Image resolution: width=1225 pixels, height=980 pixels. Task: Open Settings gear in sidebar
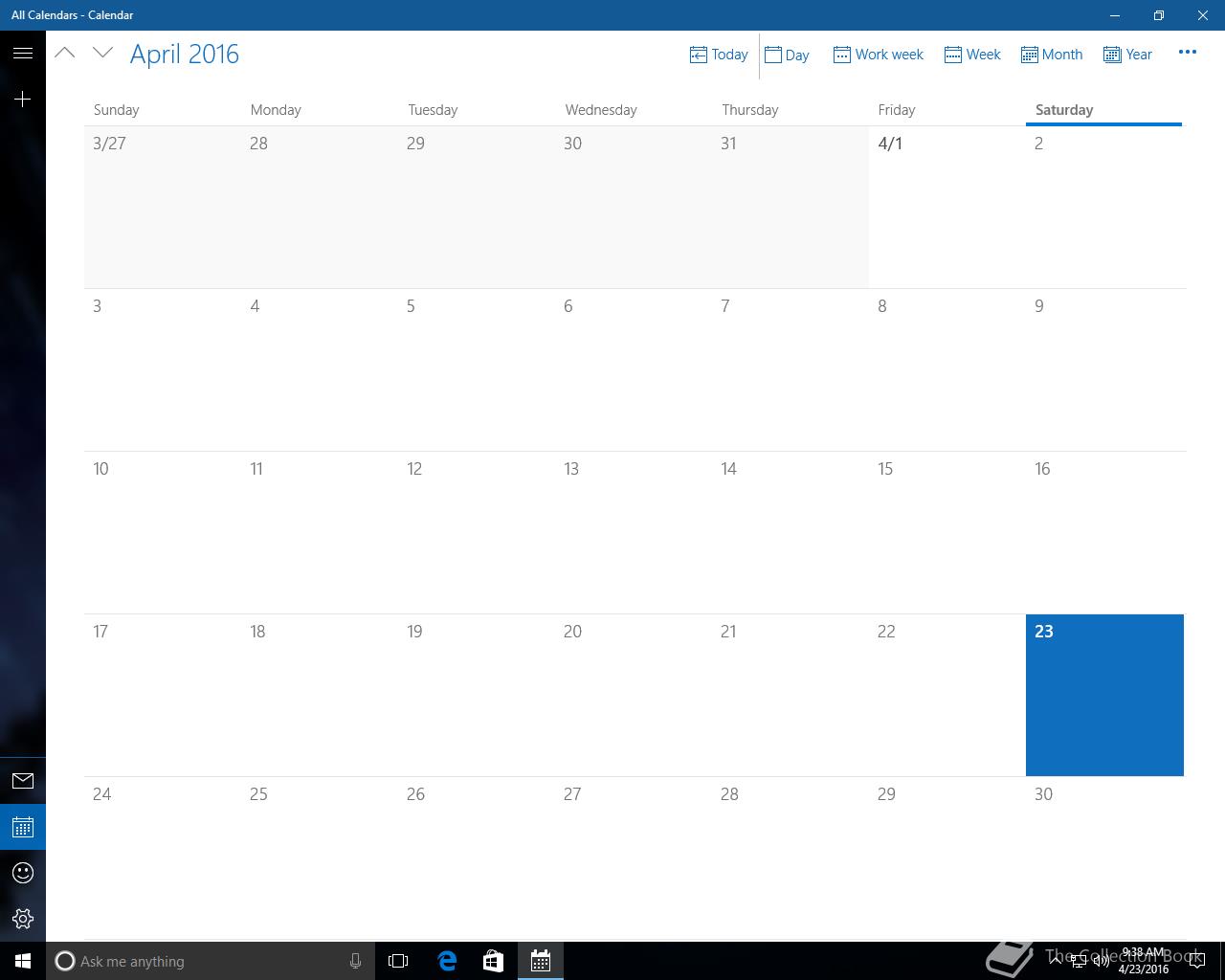[x=23, y=919]
